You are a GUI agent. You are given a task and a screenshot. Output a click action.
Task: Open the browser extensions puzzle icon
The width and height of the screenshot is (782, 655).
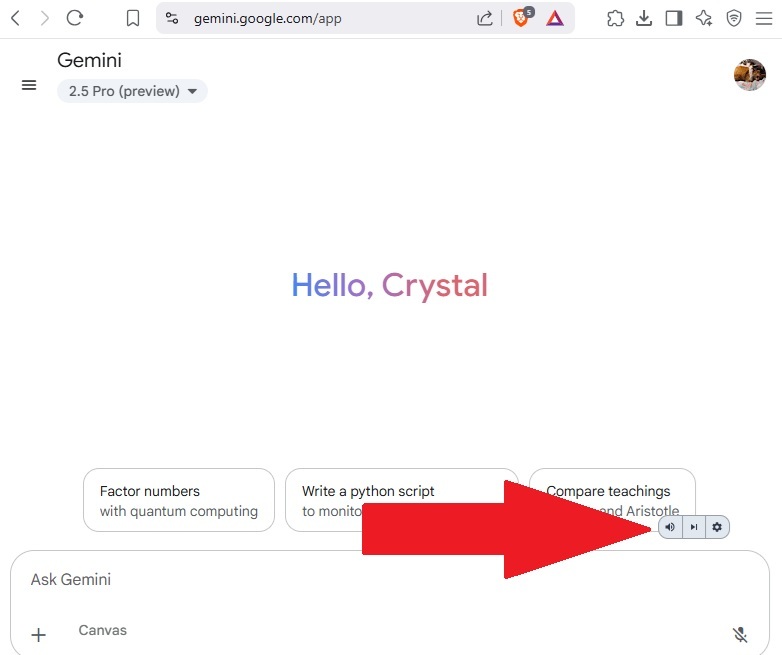615,18
